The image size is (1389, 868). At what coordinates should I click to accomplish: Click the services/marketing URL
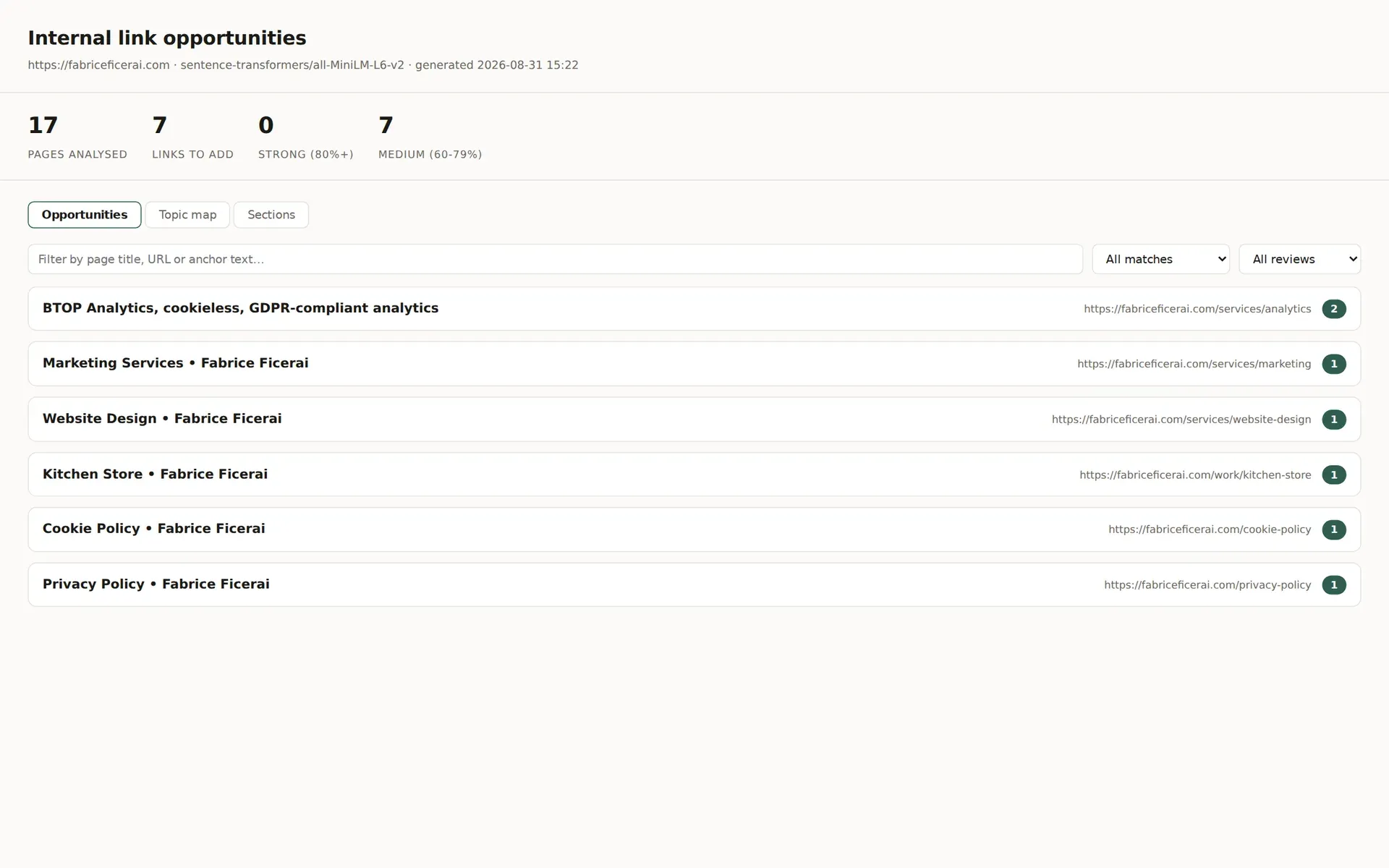click(1194, 364)
